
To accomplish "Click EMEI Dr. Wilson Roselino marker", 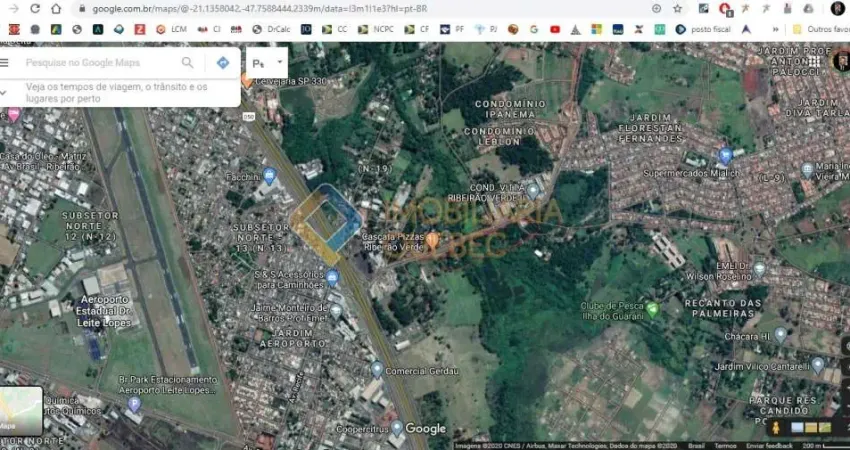I will pos(759,269).
